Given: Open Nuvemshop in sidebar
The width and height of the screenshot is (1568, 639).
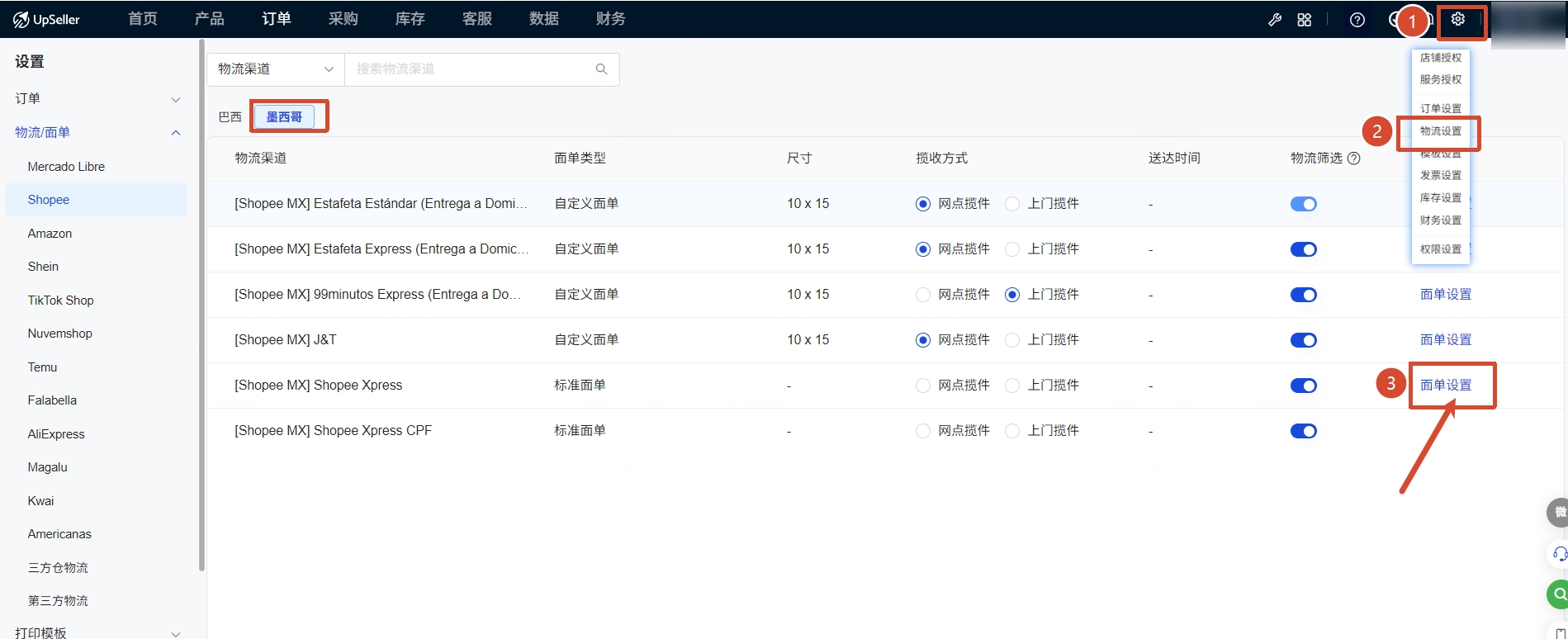Looking at the screenshot, I should (x=59, y=334).
